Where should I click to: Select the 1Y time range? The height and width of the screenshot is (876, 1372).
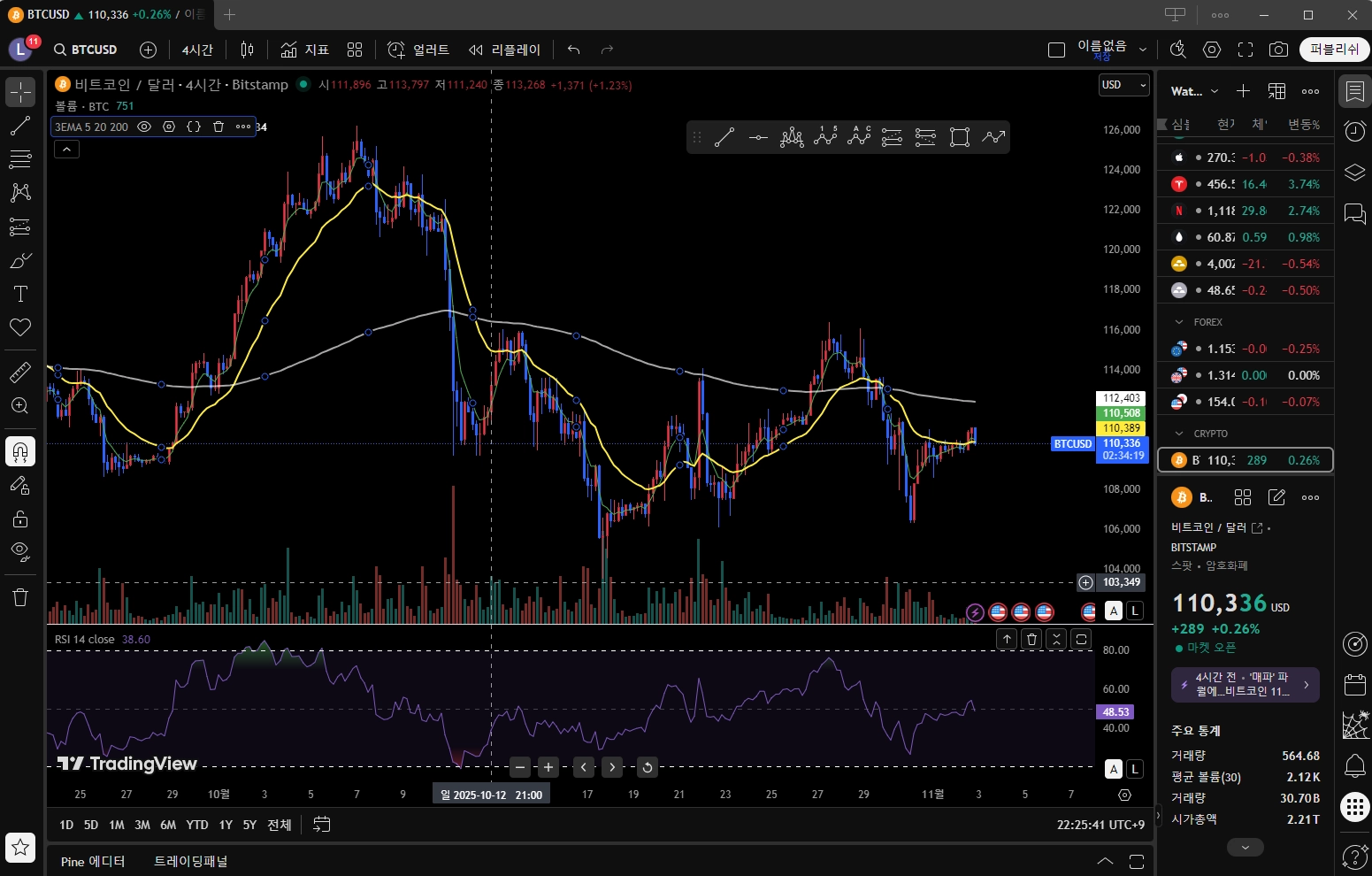point(226,825)
